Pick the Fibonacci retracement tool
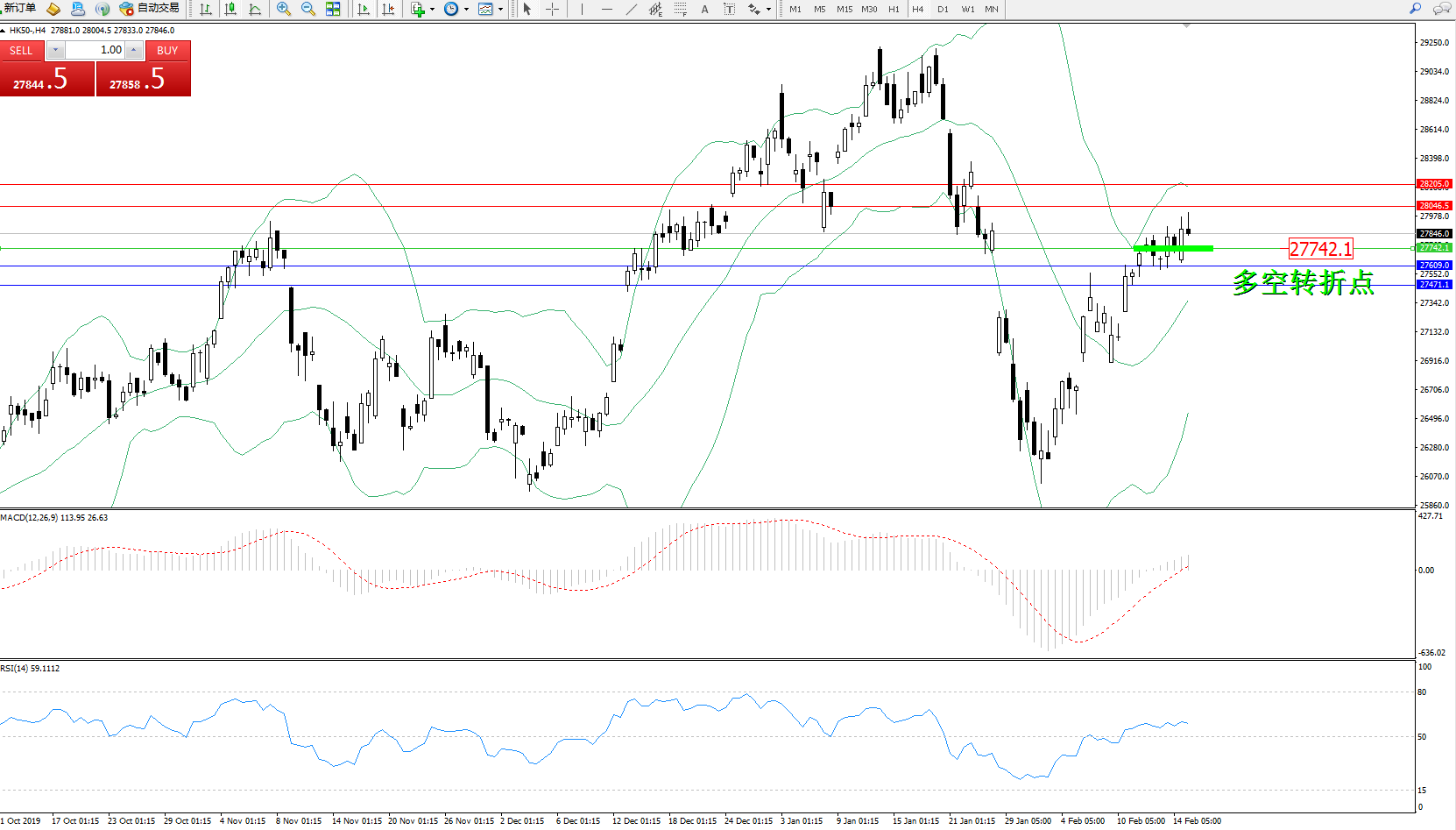 [681, 9]
